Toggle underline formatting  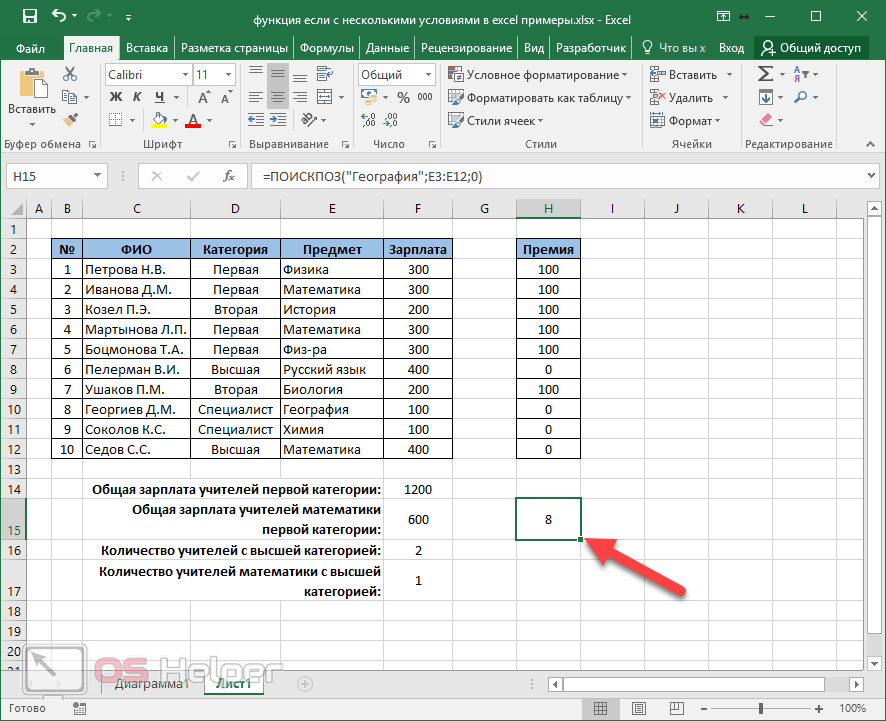(160, 97)
